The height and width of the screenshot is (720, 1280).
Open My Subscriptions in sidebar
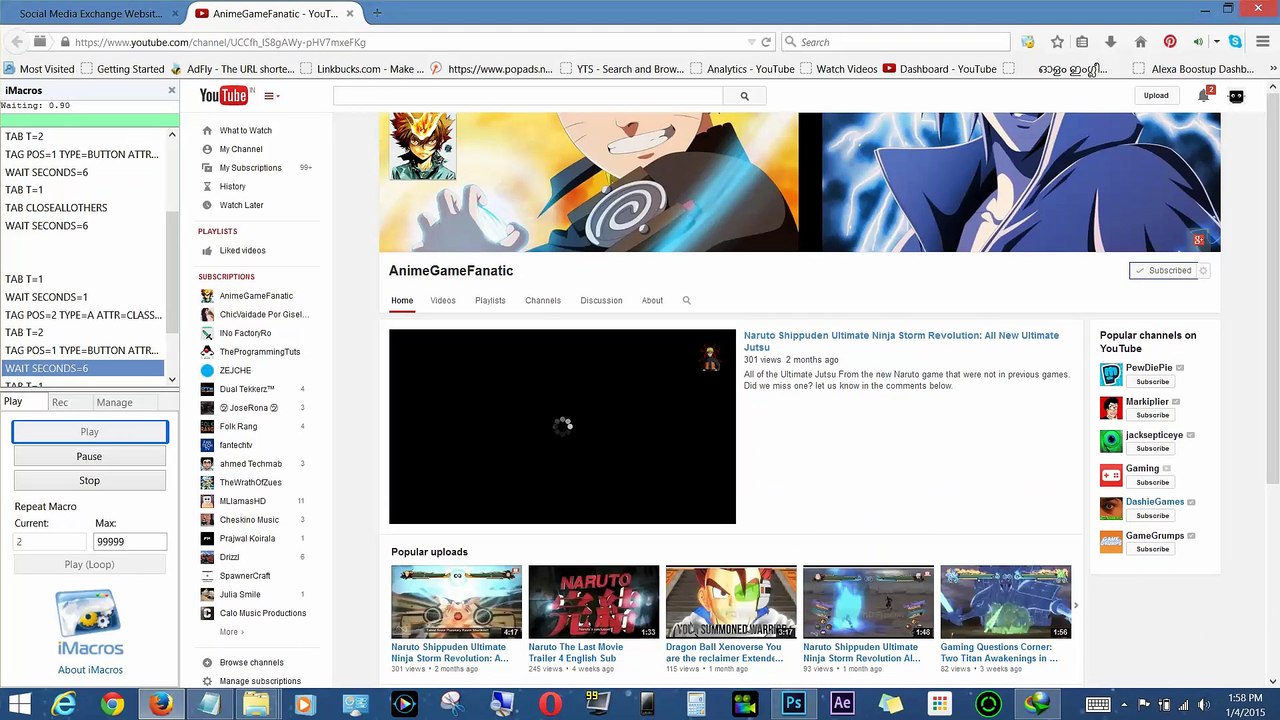coord(250,168)
